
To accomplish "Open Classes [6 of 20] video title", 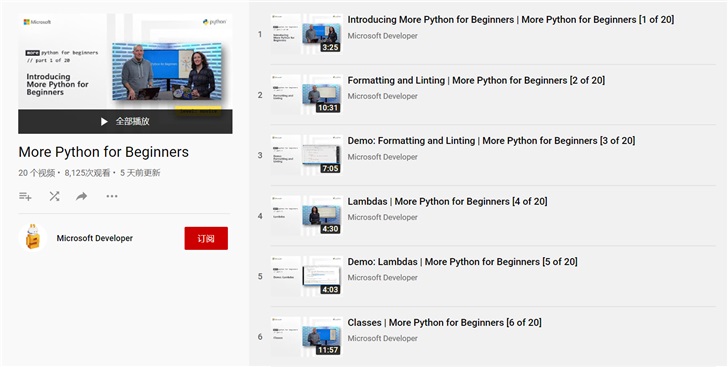I will pos(444,322).
